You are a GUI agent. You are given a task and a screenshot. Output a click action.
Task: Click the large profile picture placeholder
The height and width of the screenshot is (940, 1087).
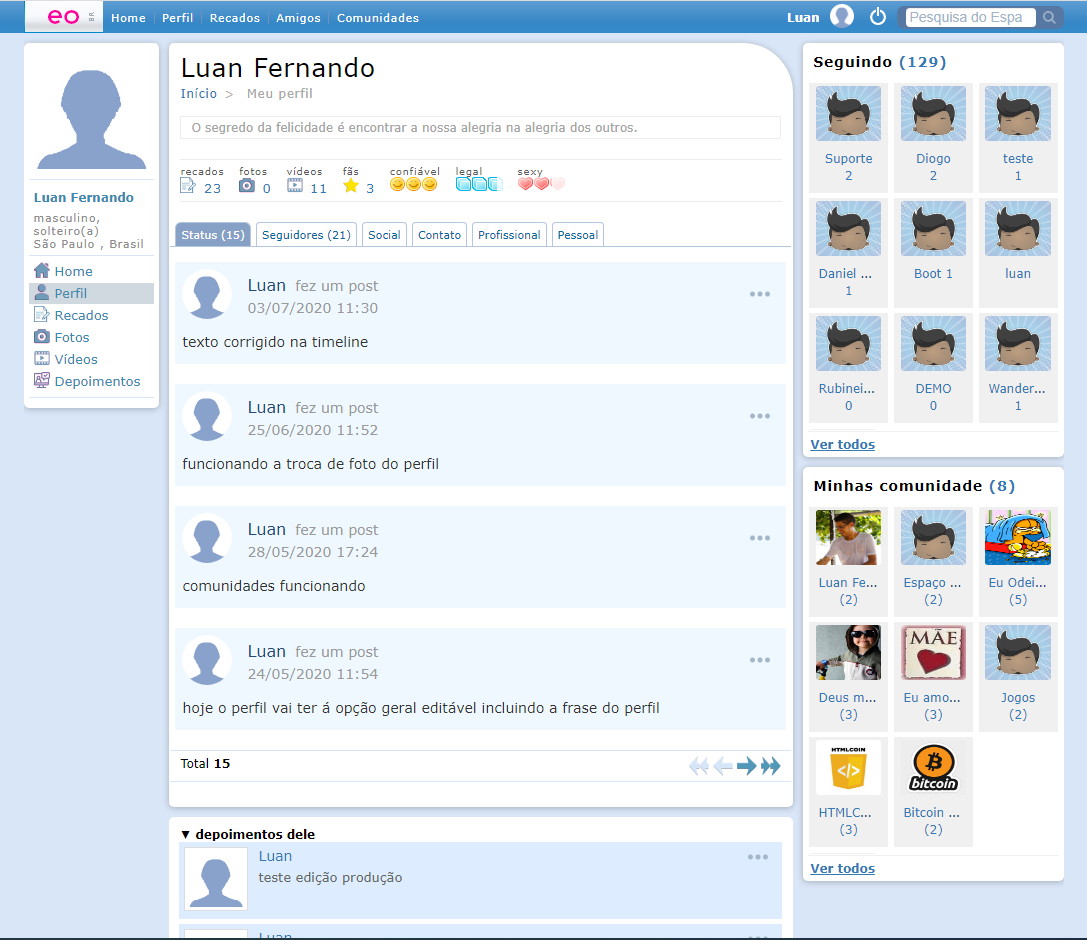92,119
